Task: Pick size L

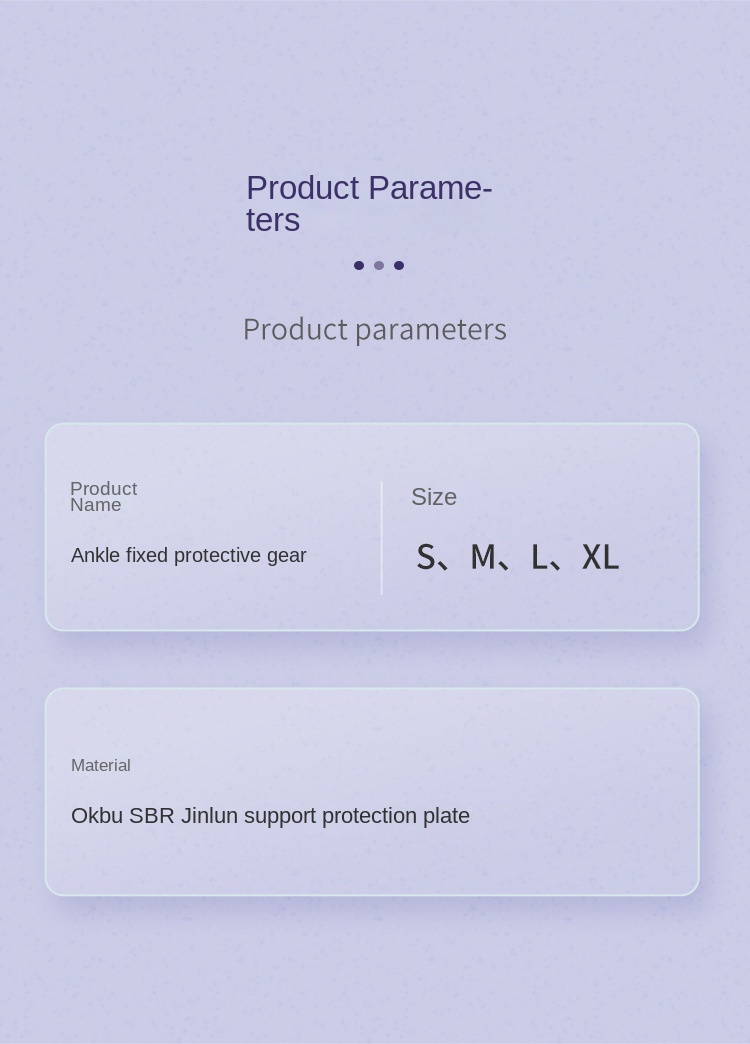Action: point(539,557)
